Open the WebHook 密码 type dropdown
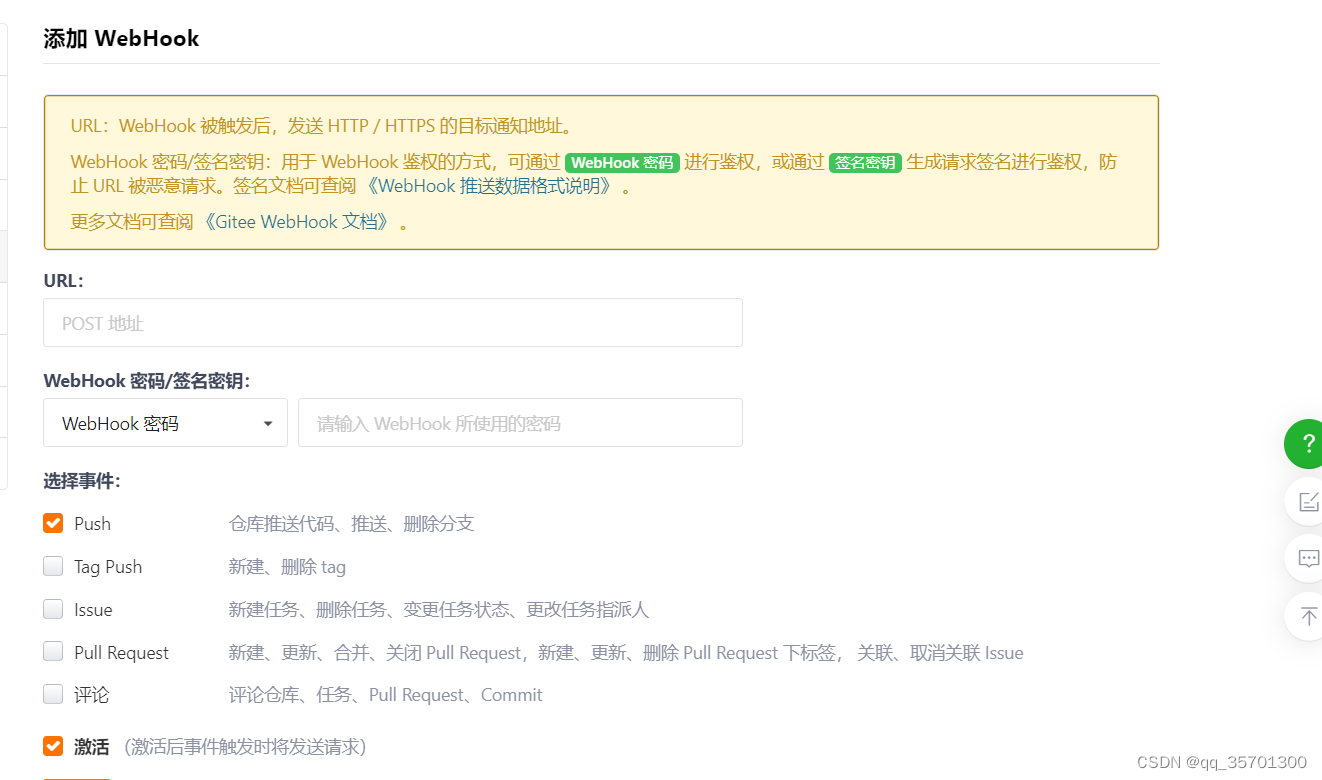The width and height of the screenshot is (1322, 780). (x=165, y=422)
